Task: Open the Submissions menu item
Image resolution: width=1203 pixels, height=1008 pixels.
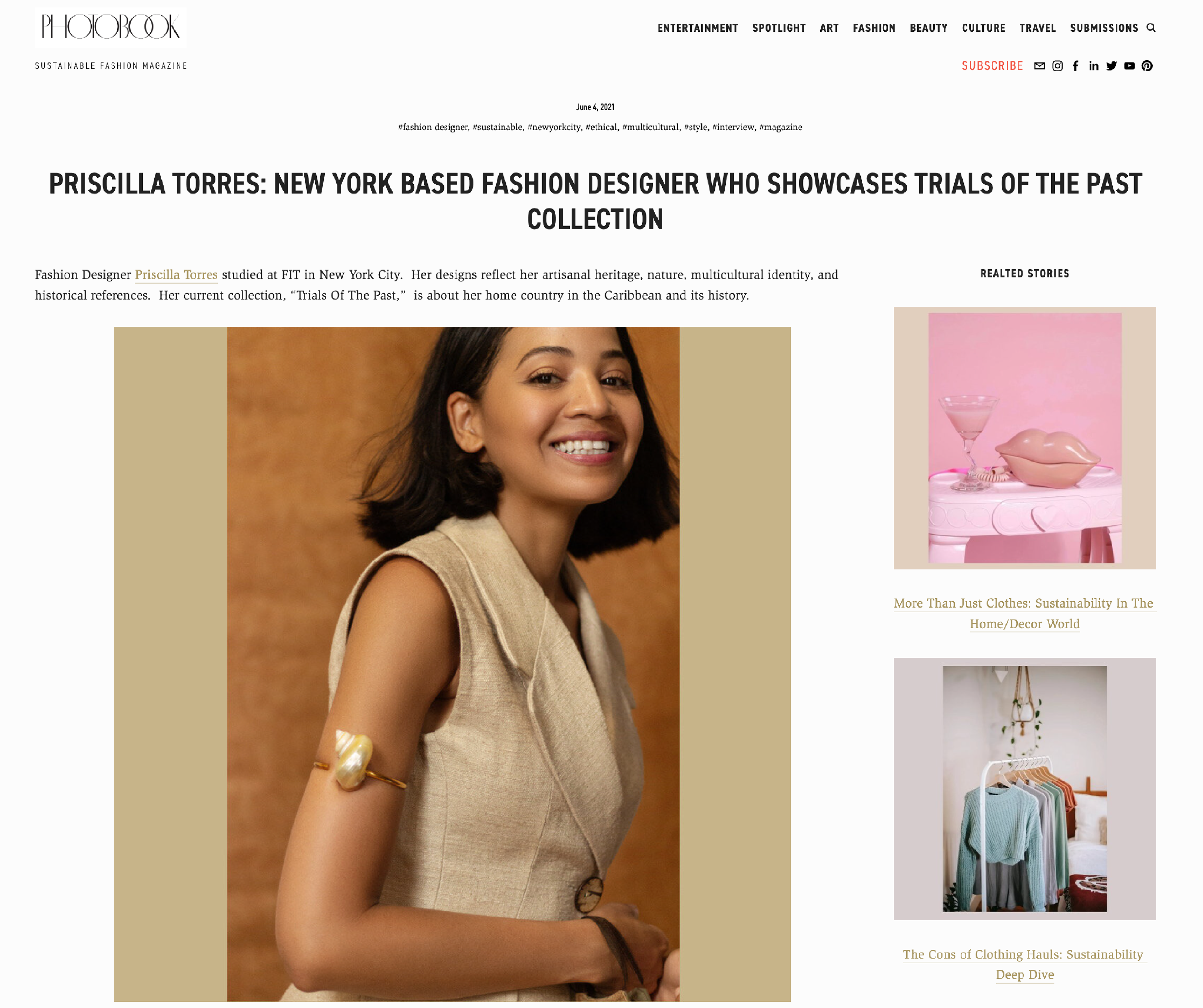Action: pos(1104,28)
